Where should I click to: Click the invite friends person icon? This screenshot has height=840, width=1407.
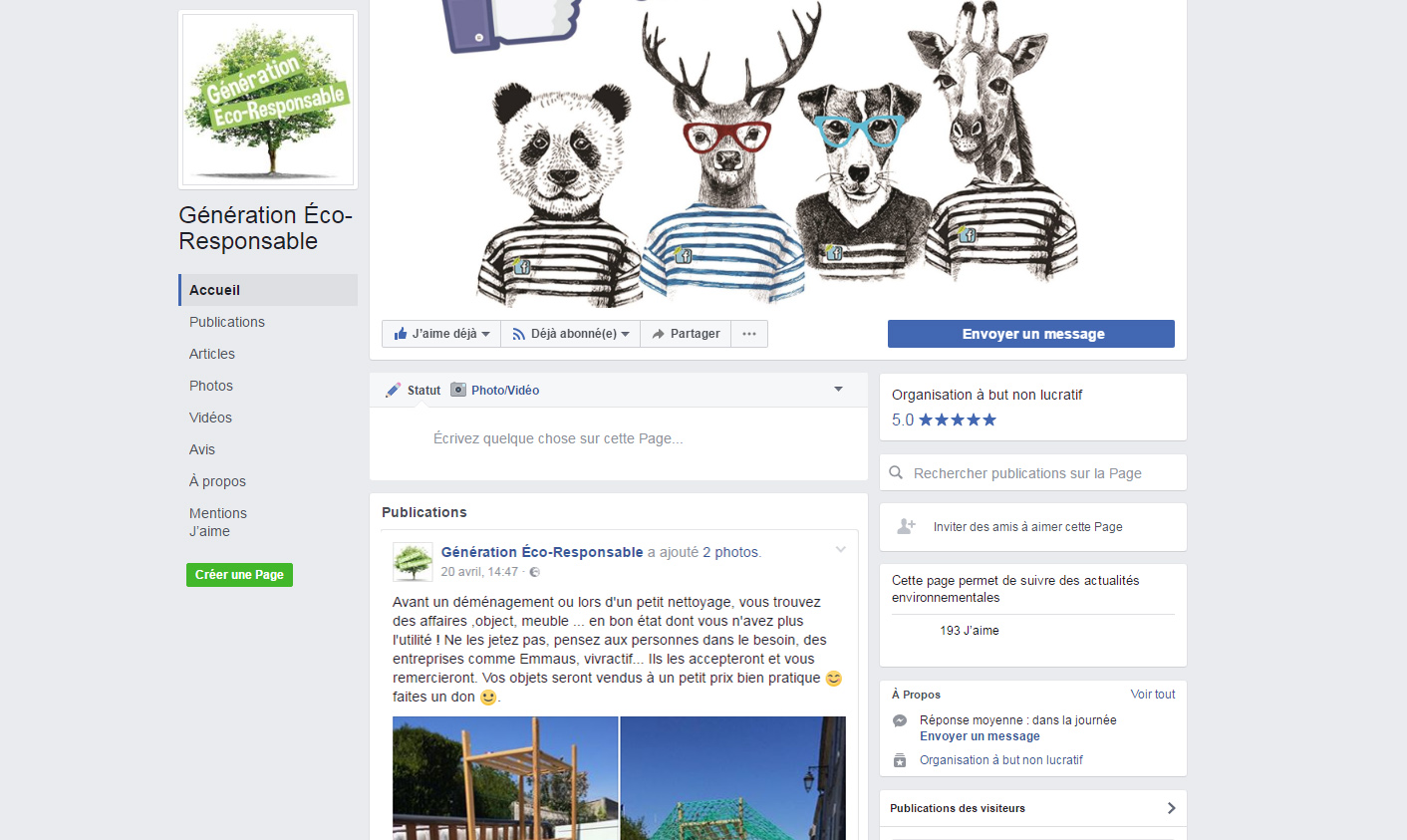click(x=906, y=527)
